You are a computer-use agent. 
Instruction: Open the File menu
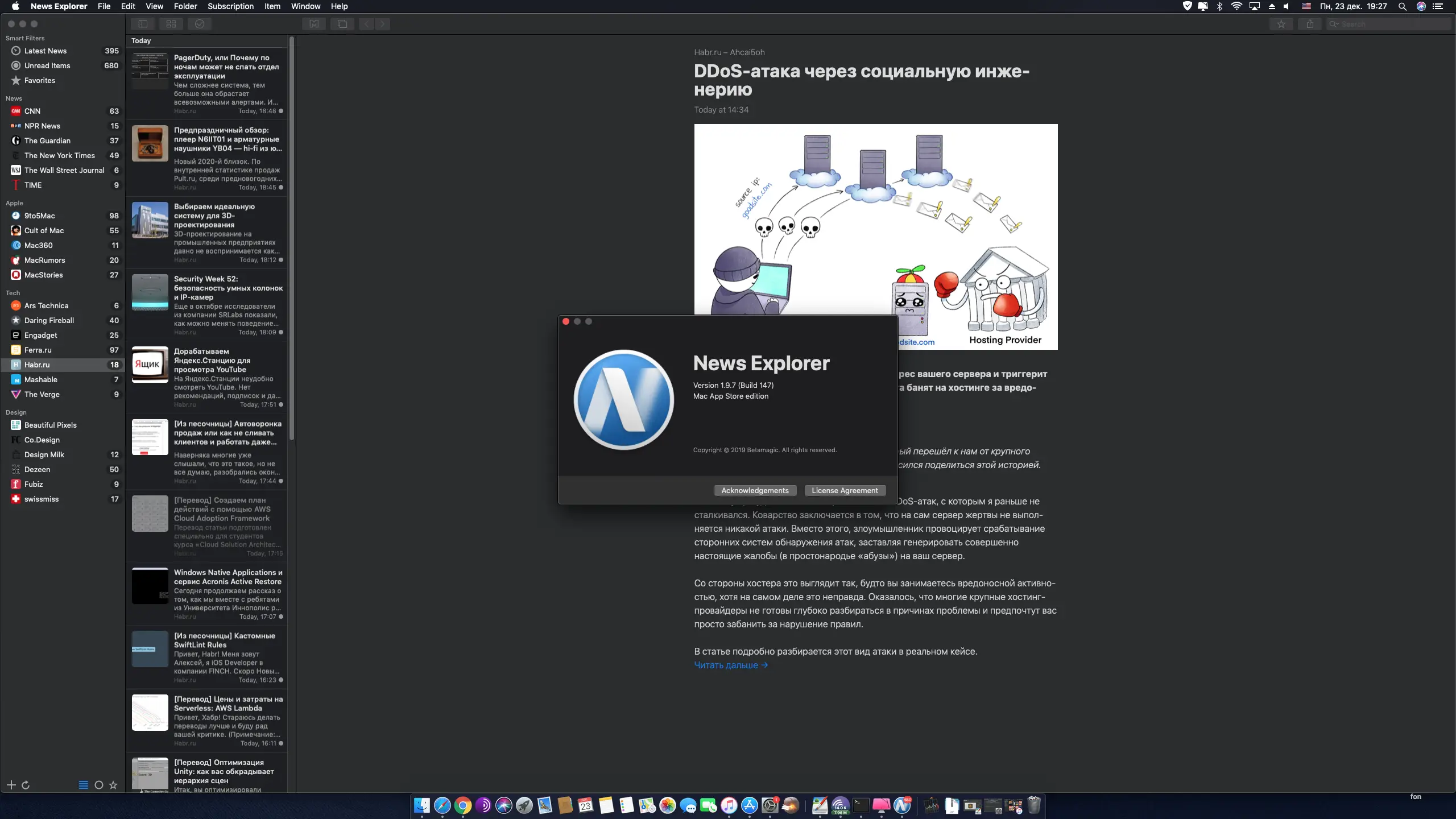click(104, 6)
